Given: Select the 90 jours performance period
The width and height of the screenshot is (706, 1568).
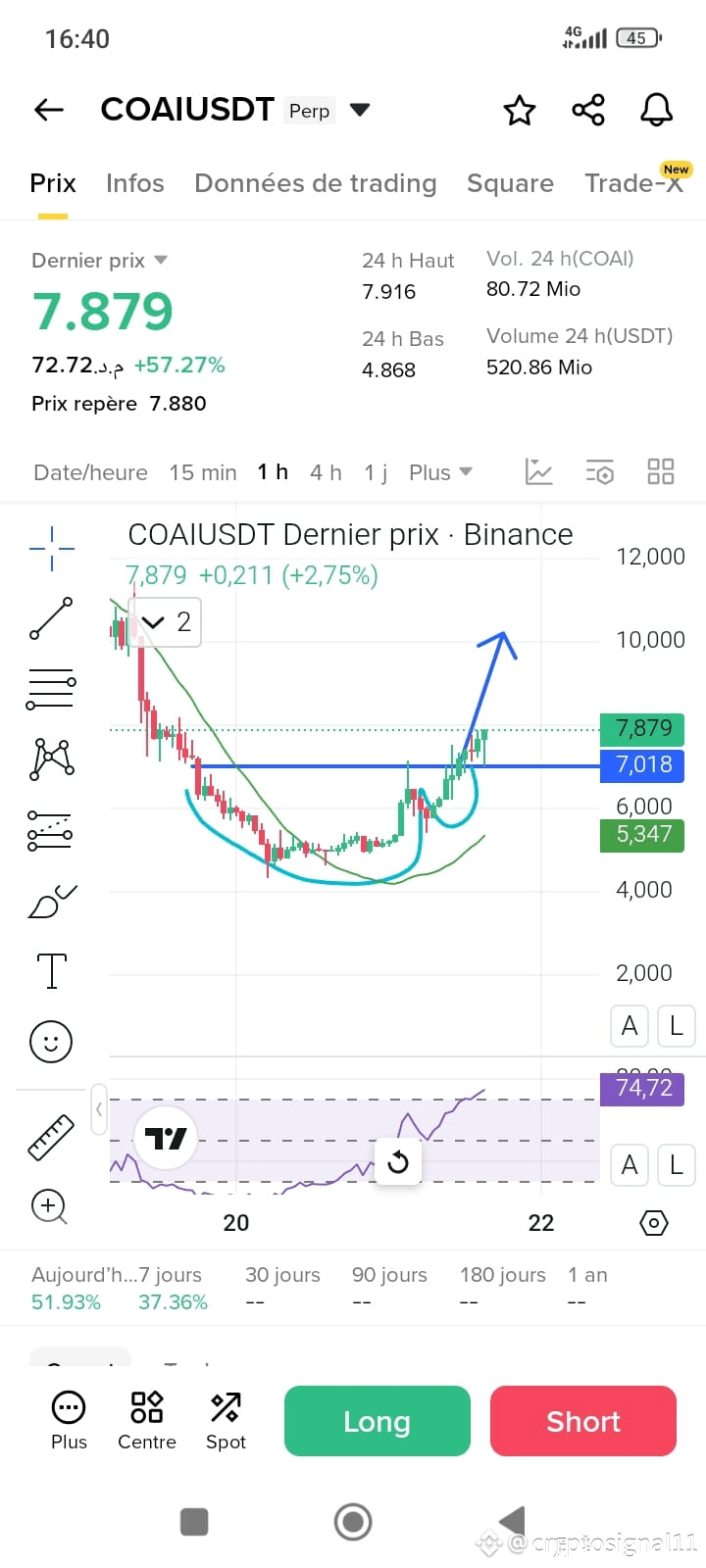Looking at the screenshot, I should 389,1288.
